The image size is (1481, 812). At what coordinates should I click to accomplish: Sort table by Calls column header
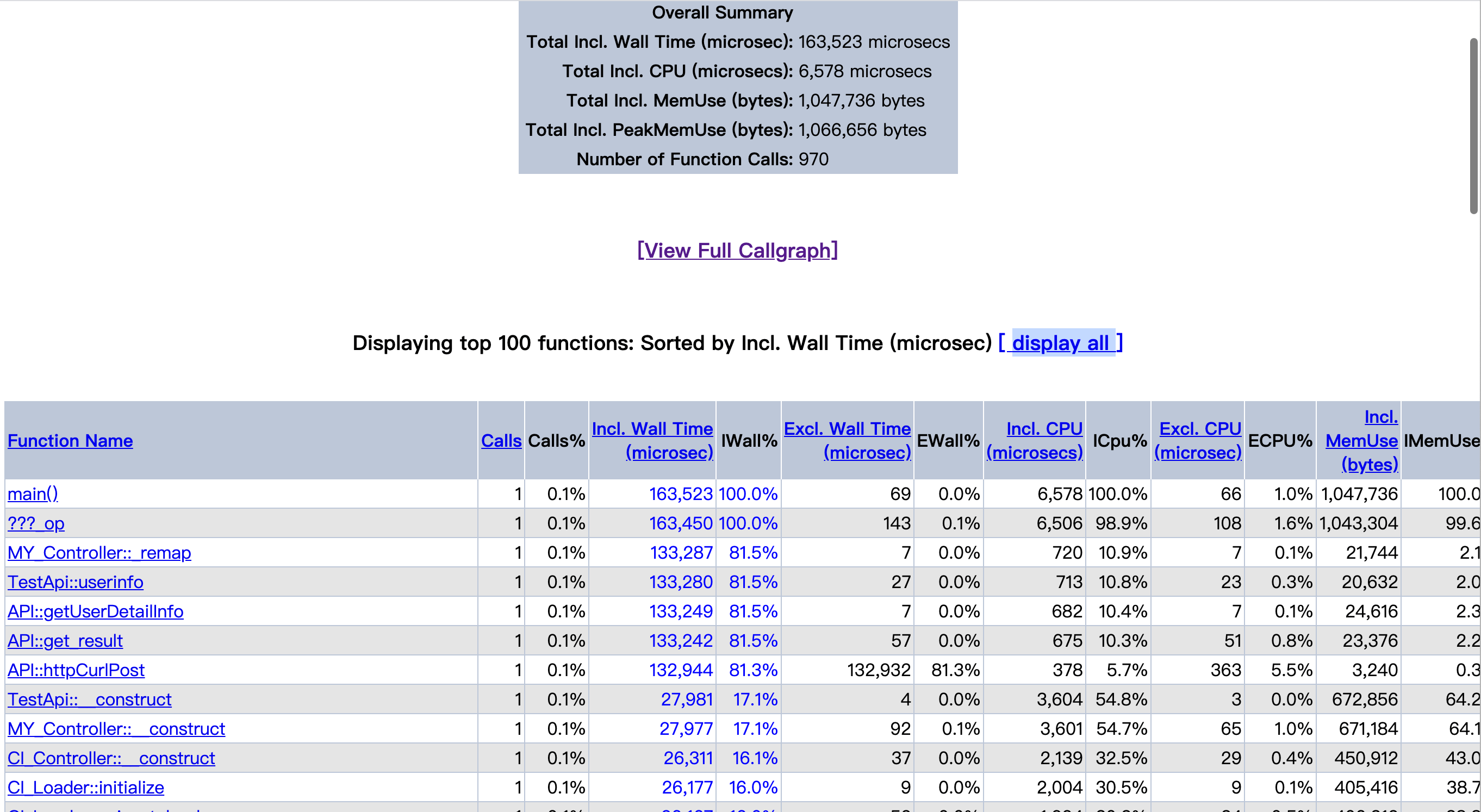coord(500,440)
